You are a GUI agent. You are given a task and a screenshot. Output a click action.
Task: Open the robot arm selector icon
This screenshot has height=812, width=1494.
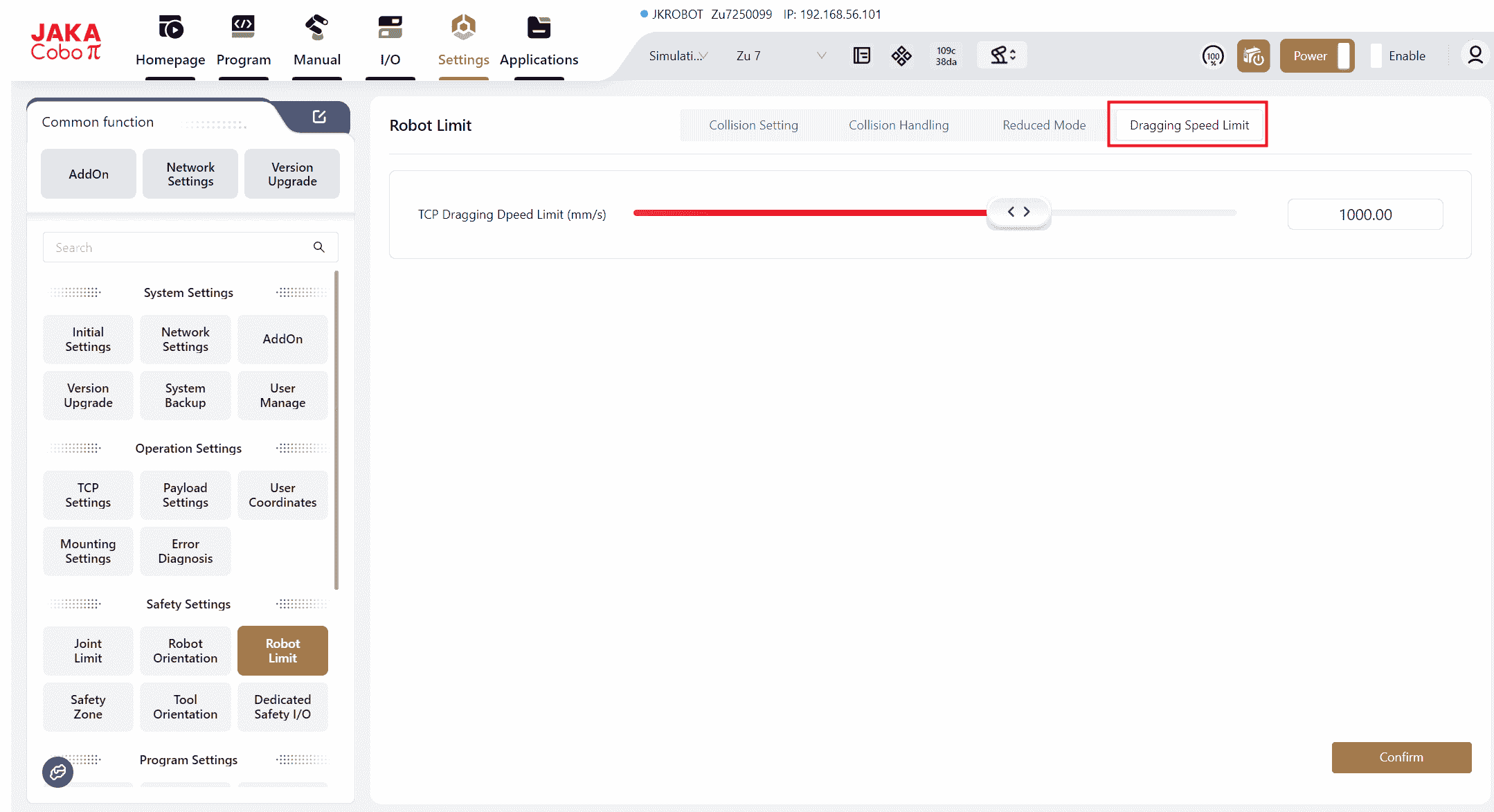click(1002, 55)
